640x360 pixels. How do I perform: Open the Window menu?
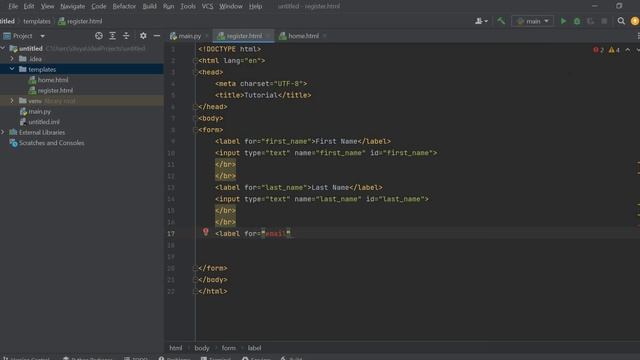point(231,6)
